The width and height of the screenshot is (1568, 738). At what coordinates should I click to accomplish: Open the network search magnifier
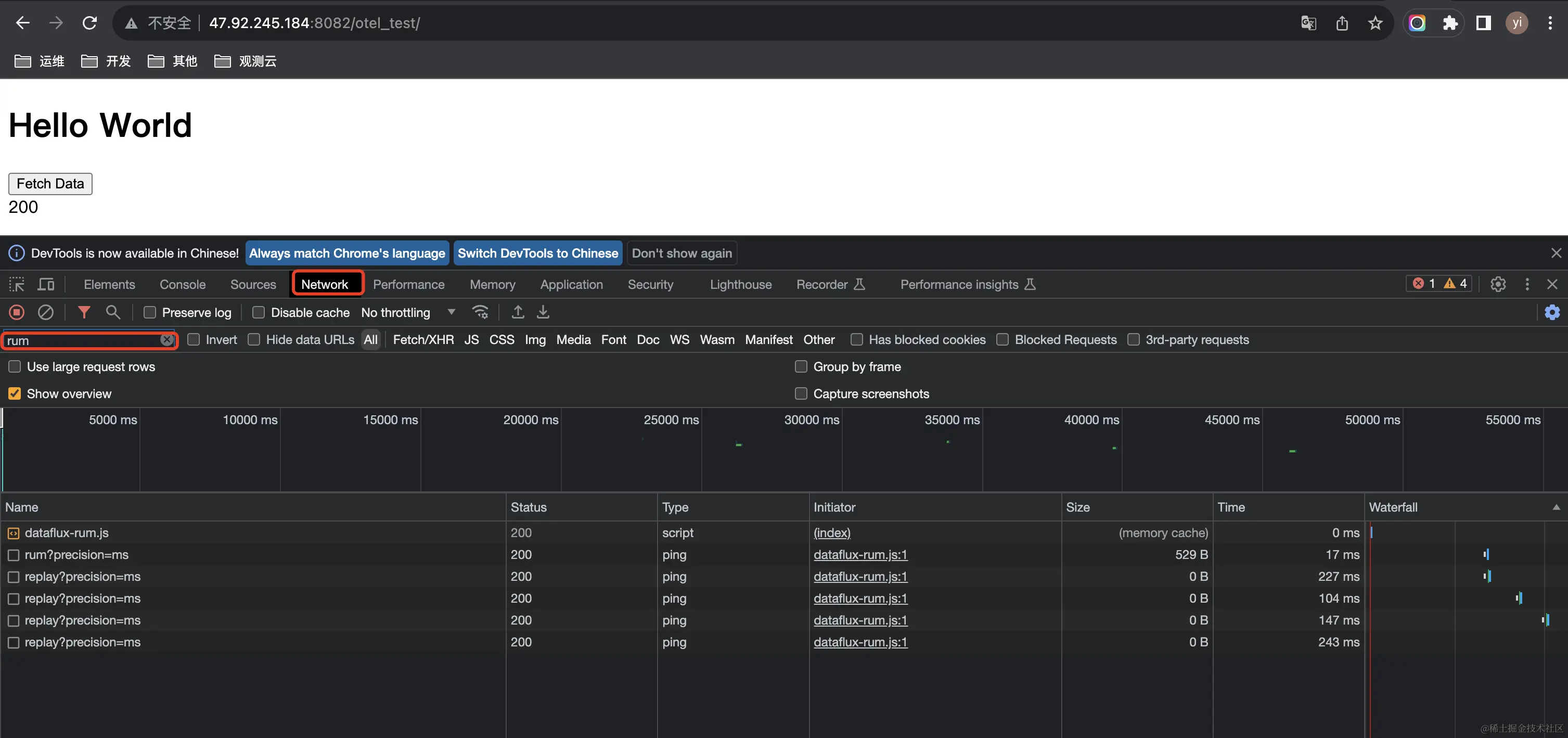[x=112, y=312]
